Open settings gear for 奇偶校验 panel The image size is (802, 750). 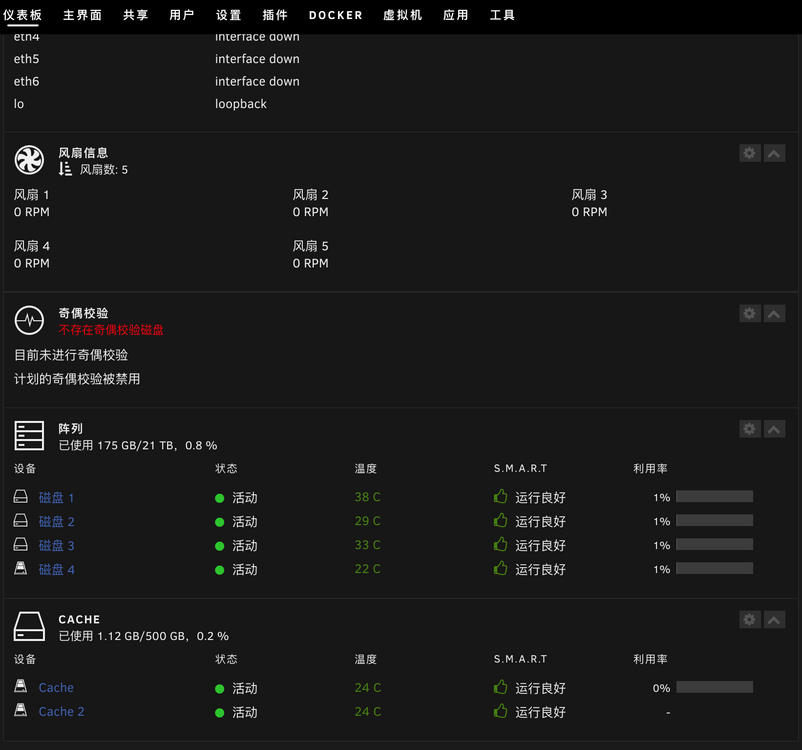click(x=750, y=314)
